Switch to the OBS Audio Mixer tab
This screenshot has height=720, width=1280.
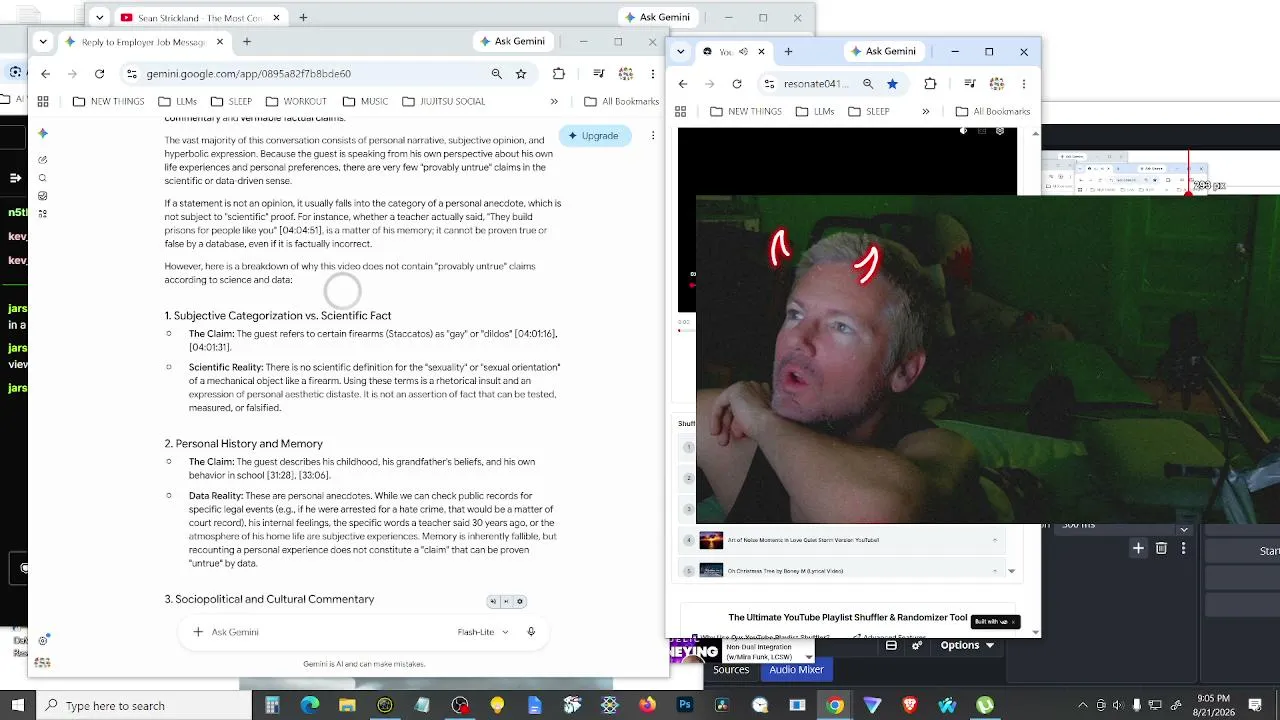796,670
